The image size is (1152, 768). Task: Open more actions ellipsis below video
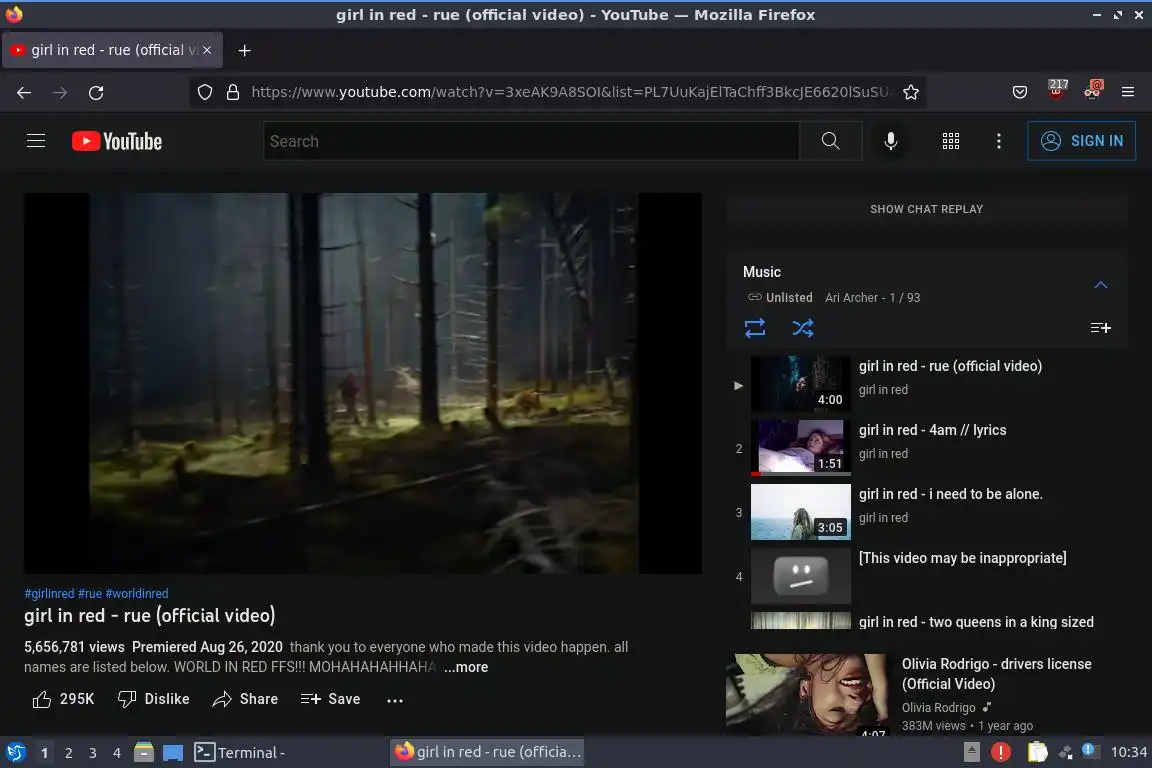395,700
